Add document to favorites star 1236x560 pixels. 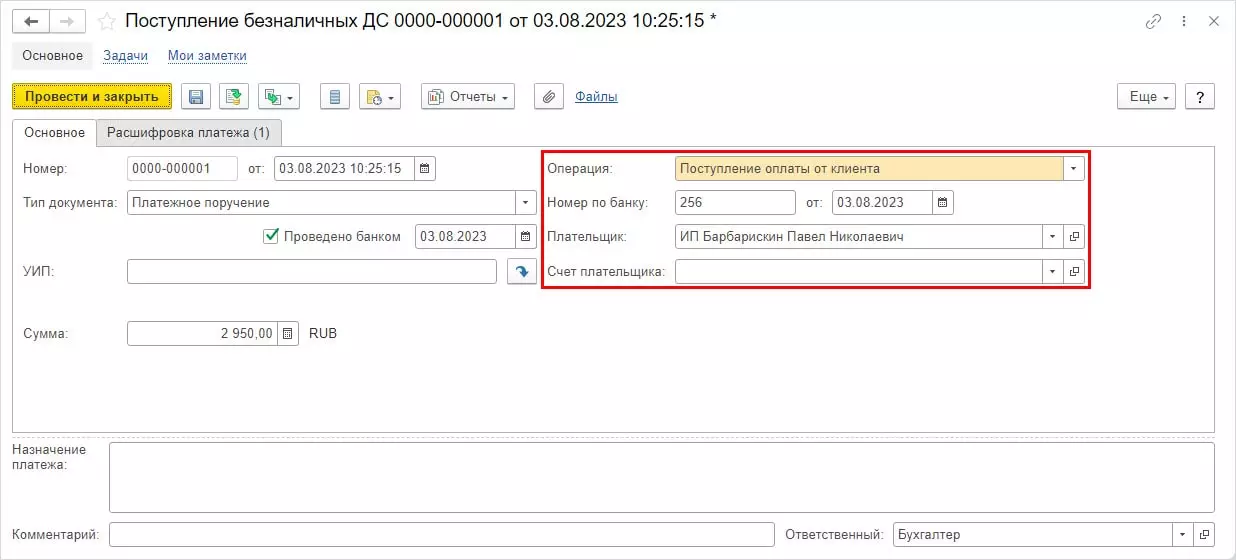(x=106, y=20)
